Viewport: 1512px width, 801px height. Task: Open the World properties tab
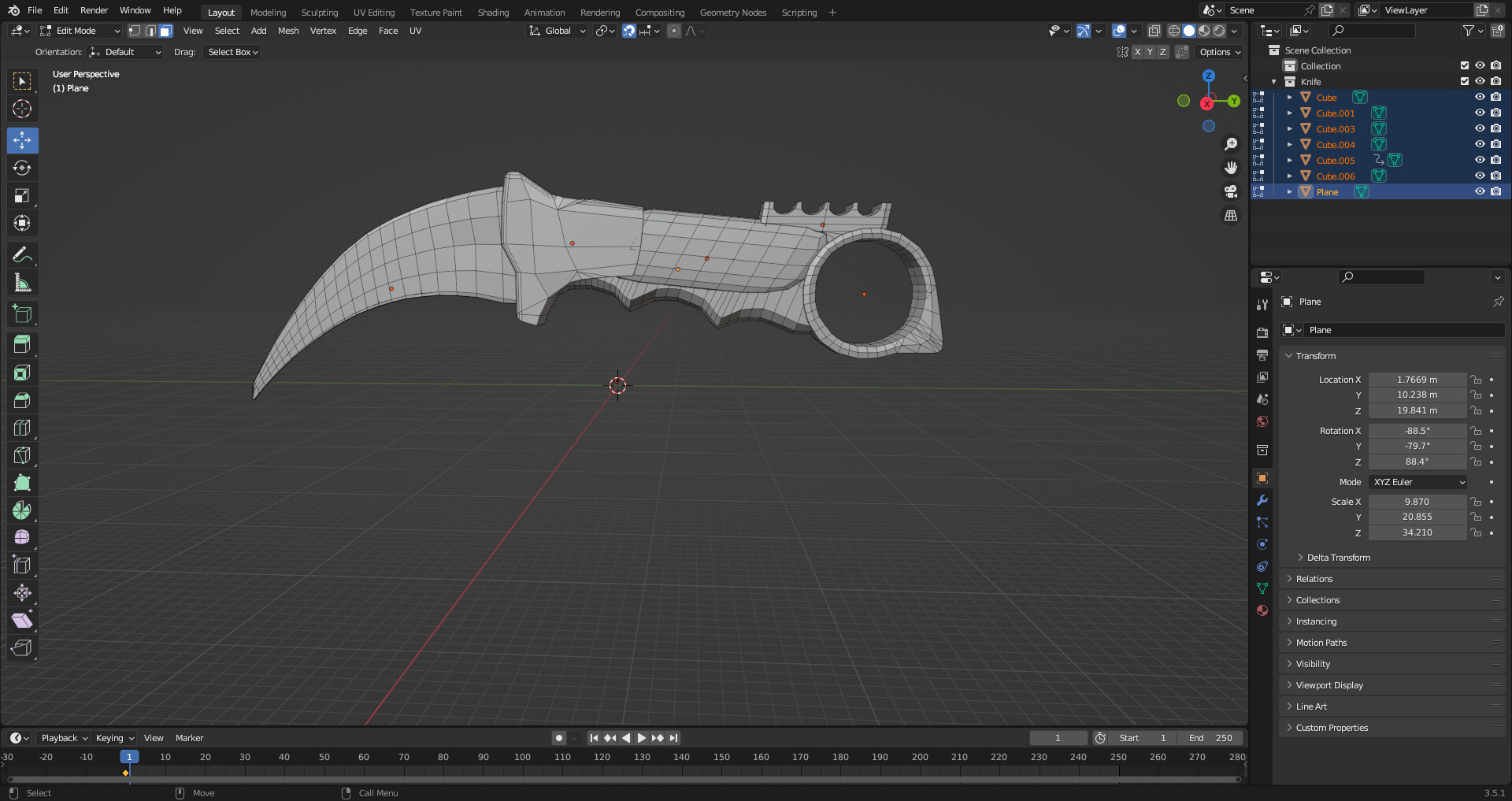1262,421
